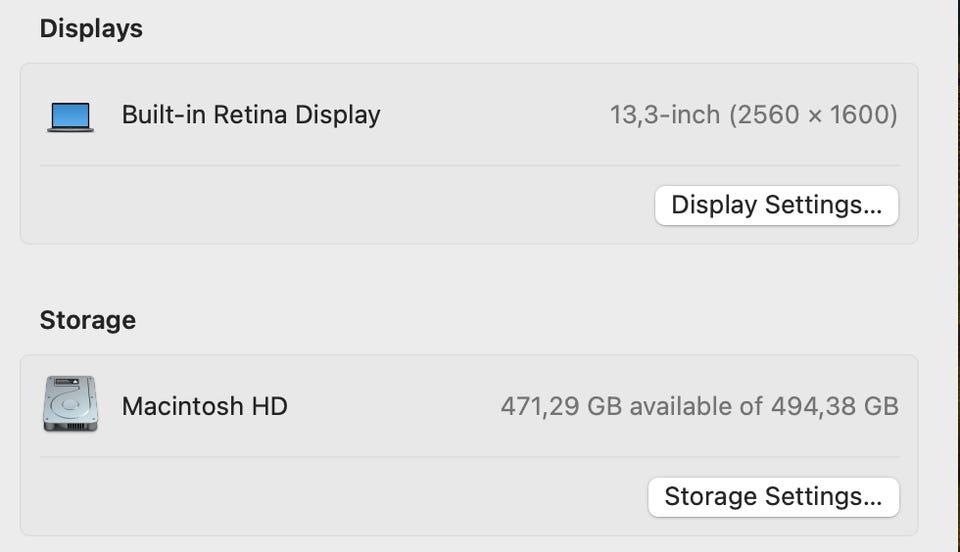Click the 13,3-inch display size text
This screenshot has height=552, width=960.
tap(665, 115)
